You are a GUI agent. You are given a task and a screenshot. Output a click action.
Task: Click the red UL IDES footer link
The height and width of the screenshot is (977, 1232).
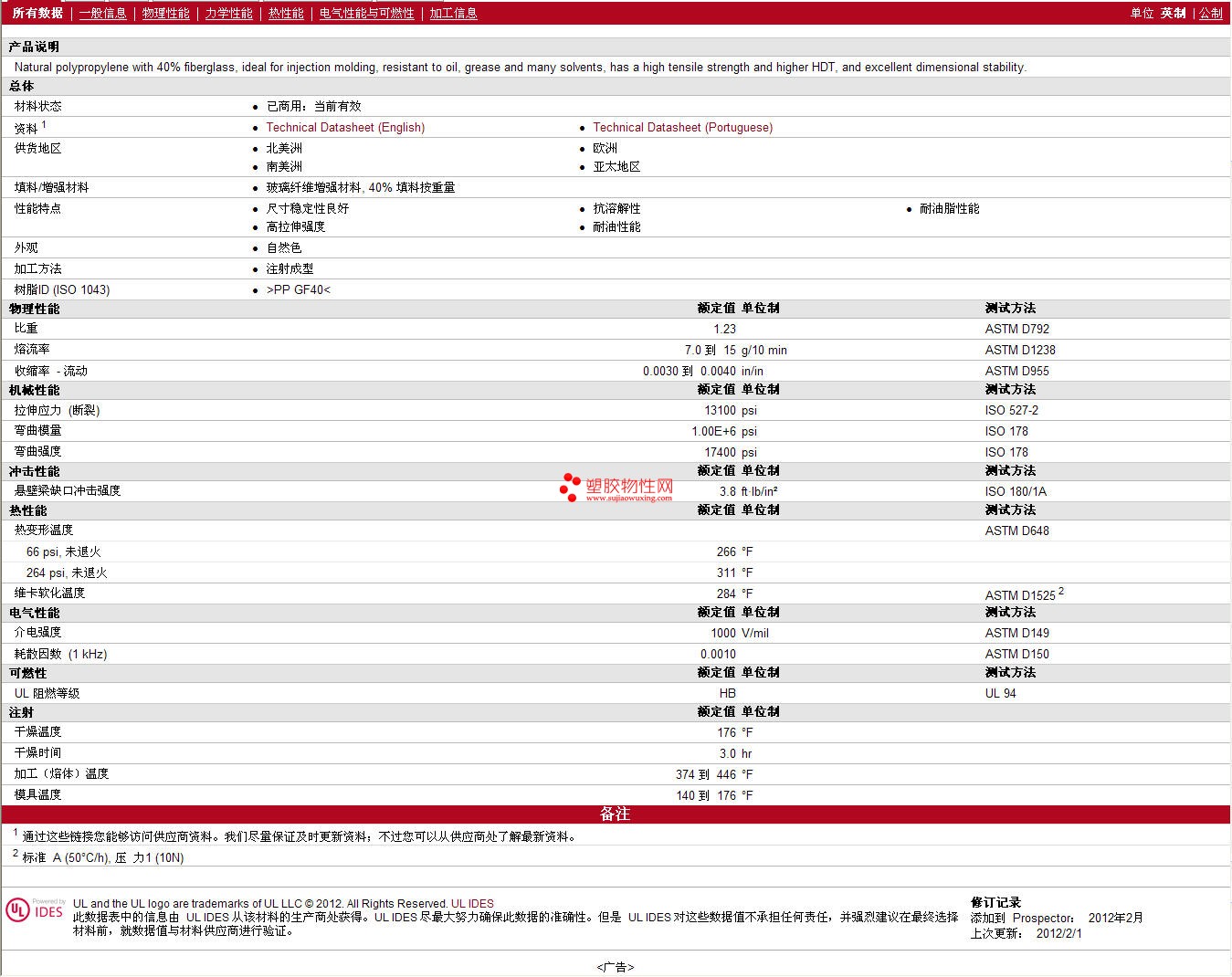(472, 904)
